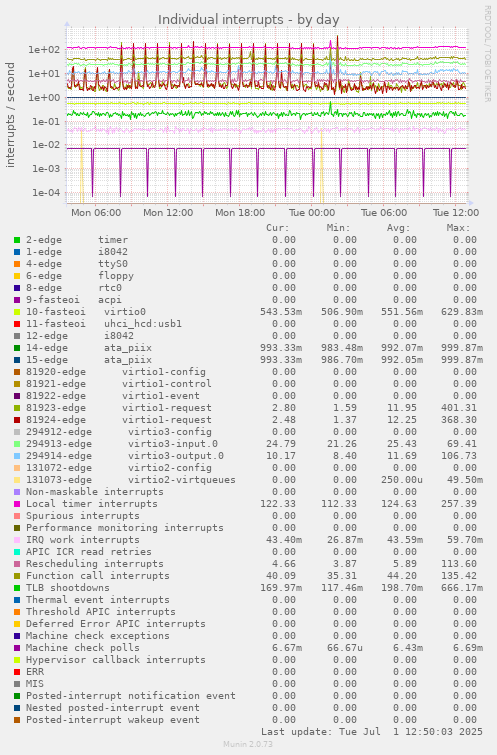
Task: Click the Max: column header
Action: tap(458, 228)
